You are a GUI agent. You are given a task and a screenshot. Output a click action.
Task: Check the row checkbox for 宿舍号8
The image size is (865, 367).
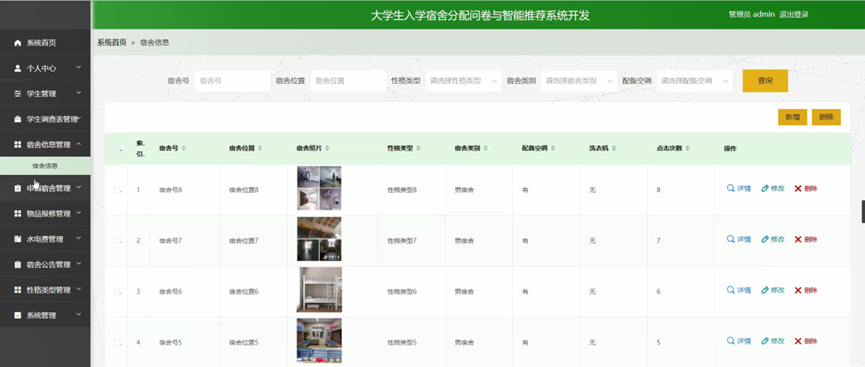point(117,190)
